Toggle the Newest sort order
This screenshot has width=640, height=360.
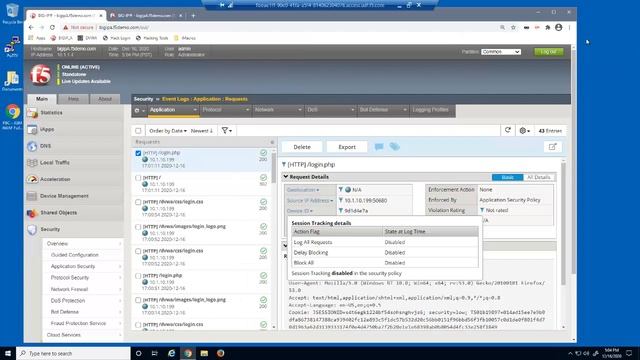pos(202,131)
